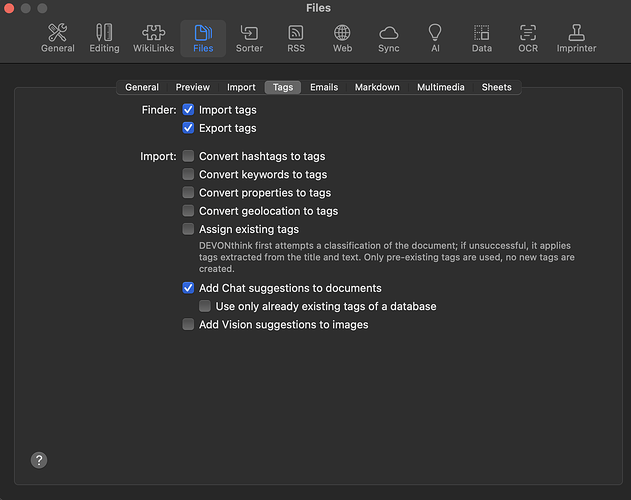Open the Sync cloud preferences
The image size is (631, 500).
389,38
